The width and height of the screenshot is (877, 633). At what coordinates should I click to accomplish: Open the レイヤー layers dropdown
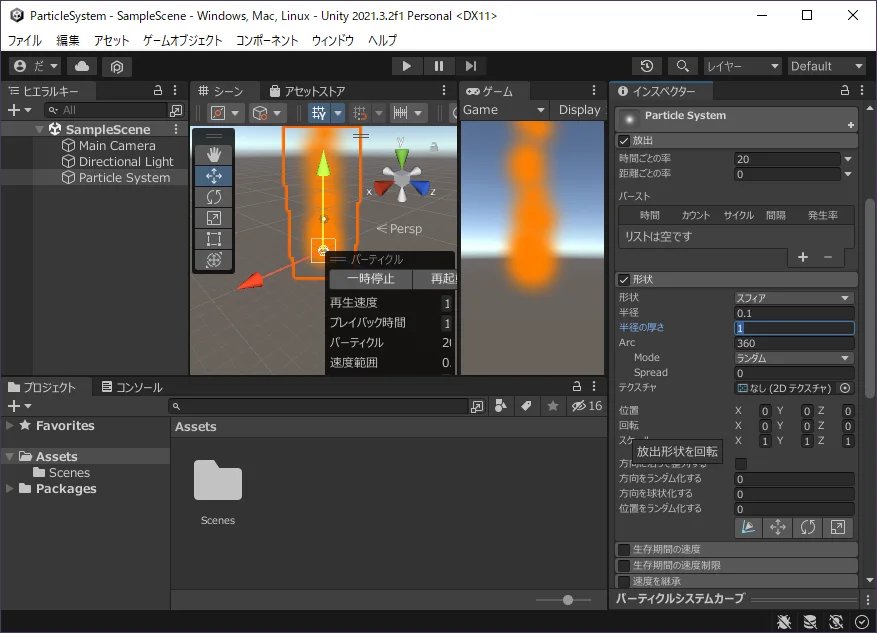tap(742, 66)
